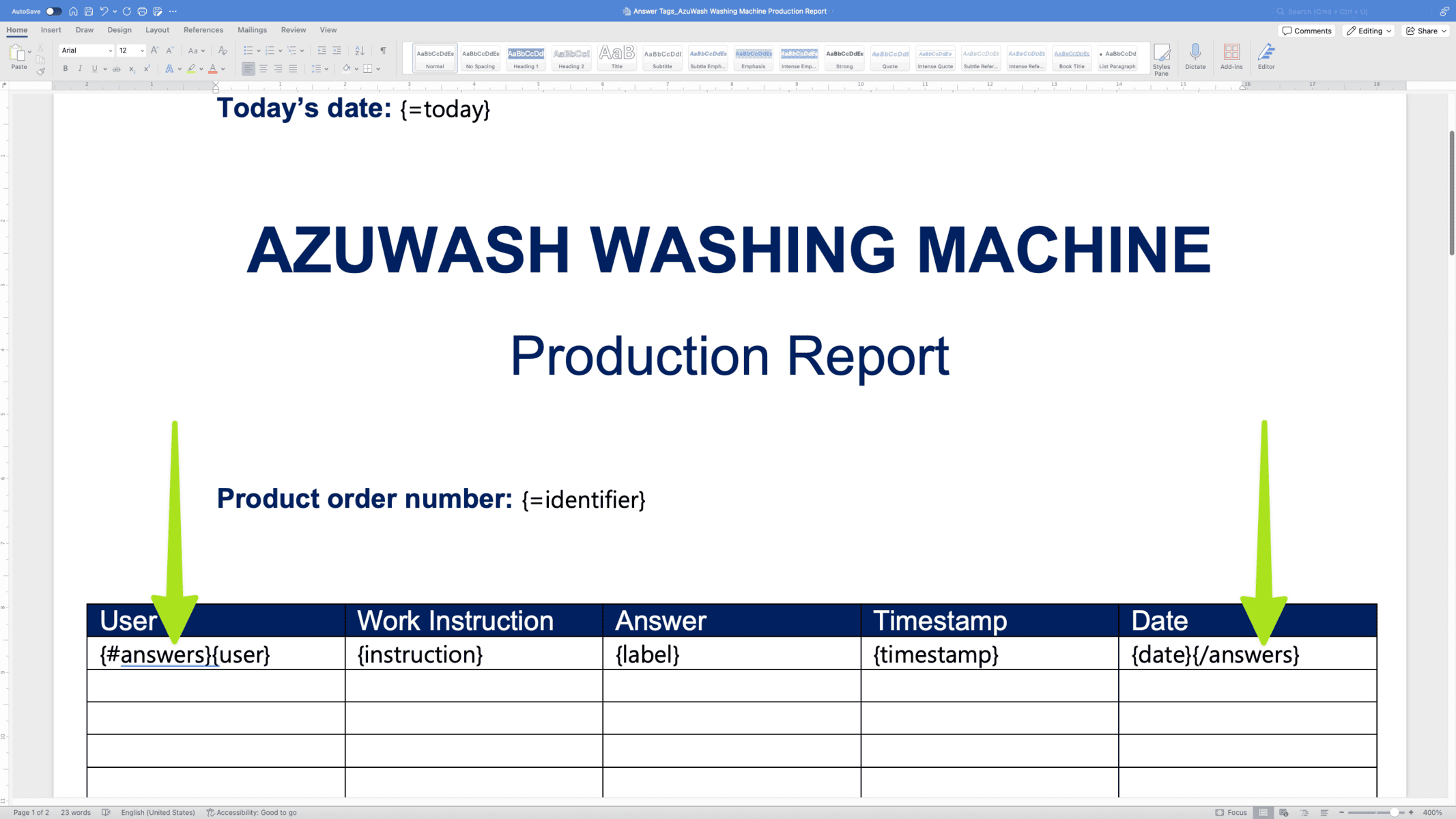Open the Arial font name dropdown
Image resolution: width=1456 pixels, height=819 pixels.
click(x=110, y=51)
